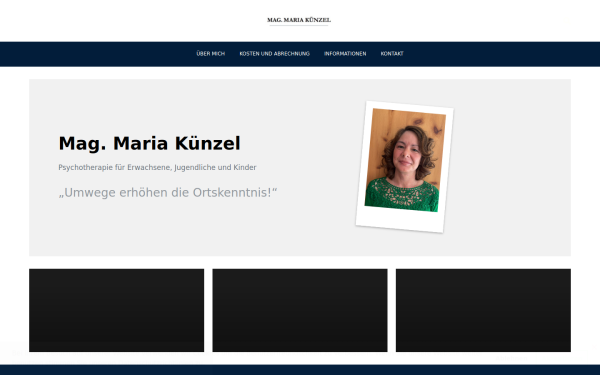Screen dimensions: 600x375
Task: Open the first dark tile in the row below the banner
Action: [x=116, y=310]
